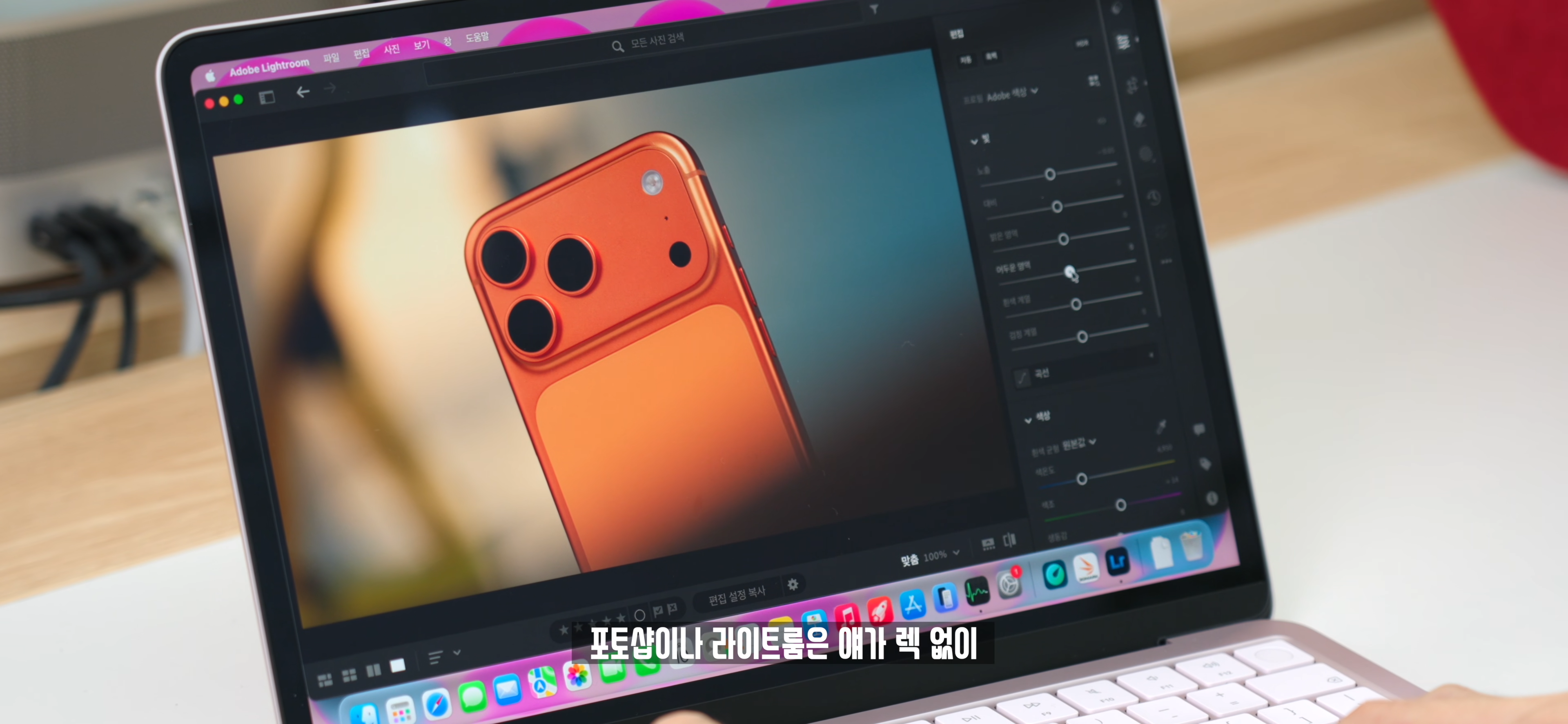Open the Masking circle tool
The image size is (1568, 724).
tap(1145, 154)
